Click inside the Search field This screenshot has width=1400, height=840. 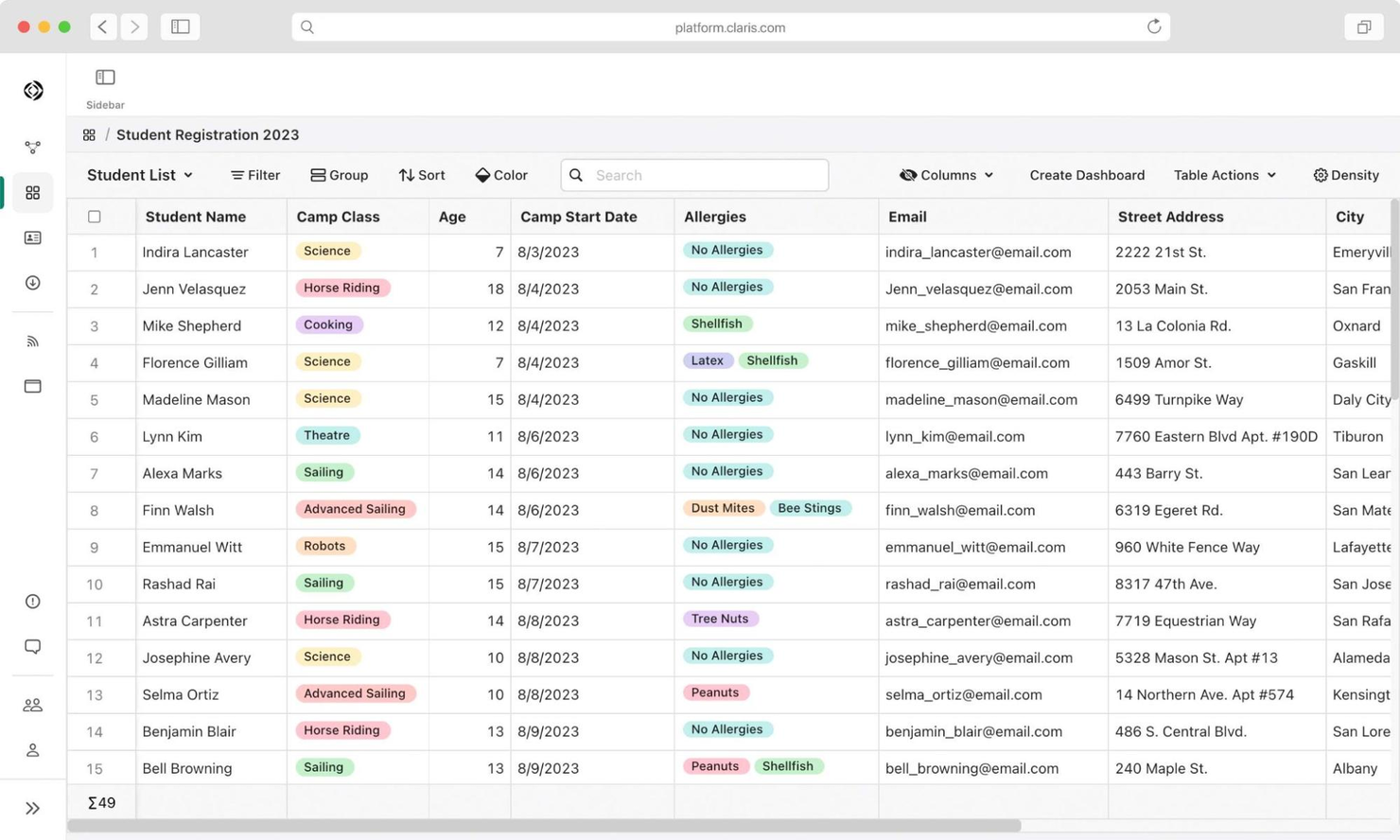click(x=693, y=175)
